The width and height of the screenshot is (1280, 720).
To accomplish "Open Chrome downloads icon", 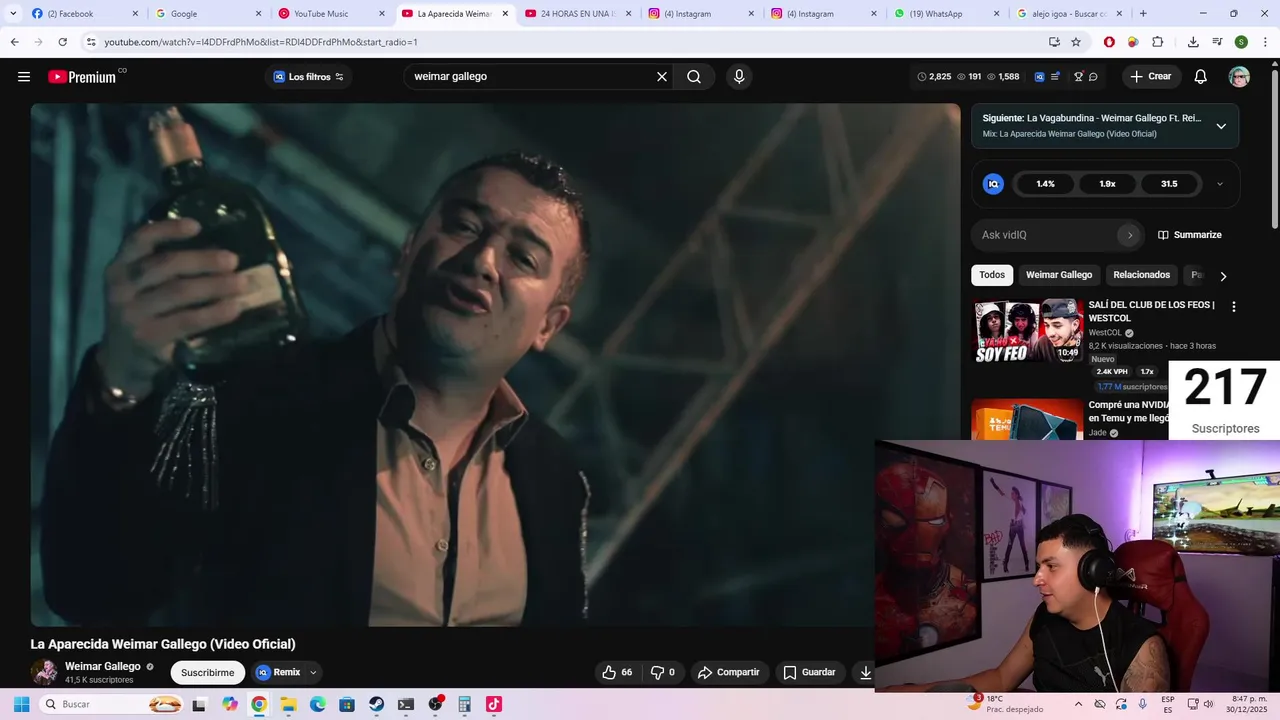I will tap(1193, 42).
